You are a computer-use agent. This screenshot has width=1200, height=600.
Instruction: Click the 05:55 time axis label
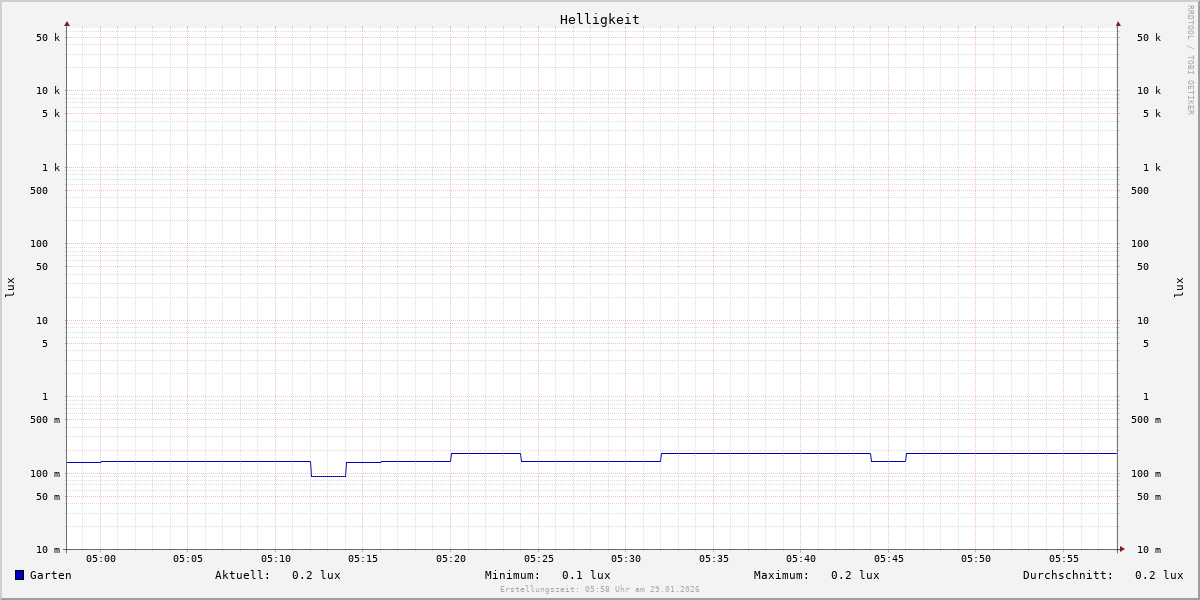pos(1064,559)
